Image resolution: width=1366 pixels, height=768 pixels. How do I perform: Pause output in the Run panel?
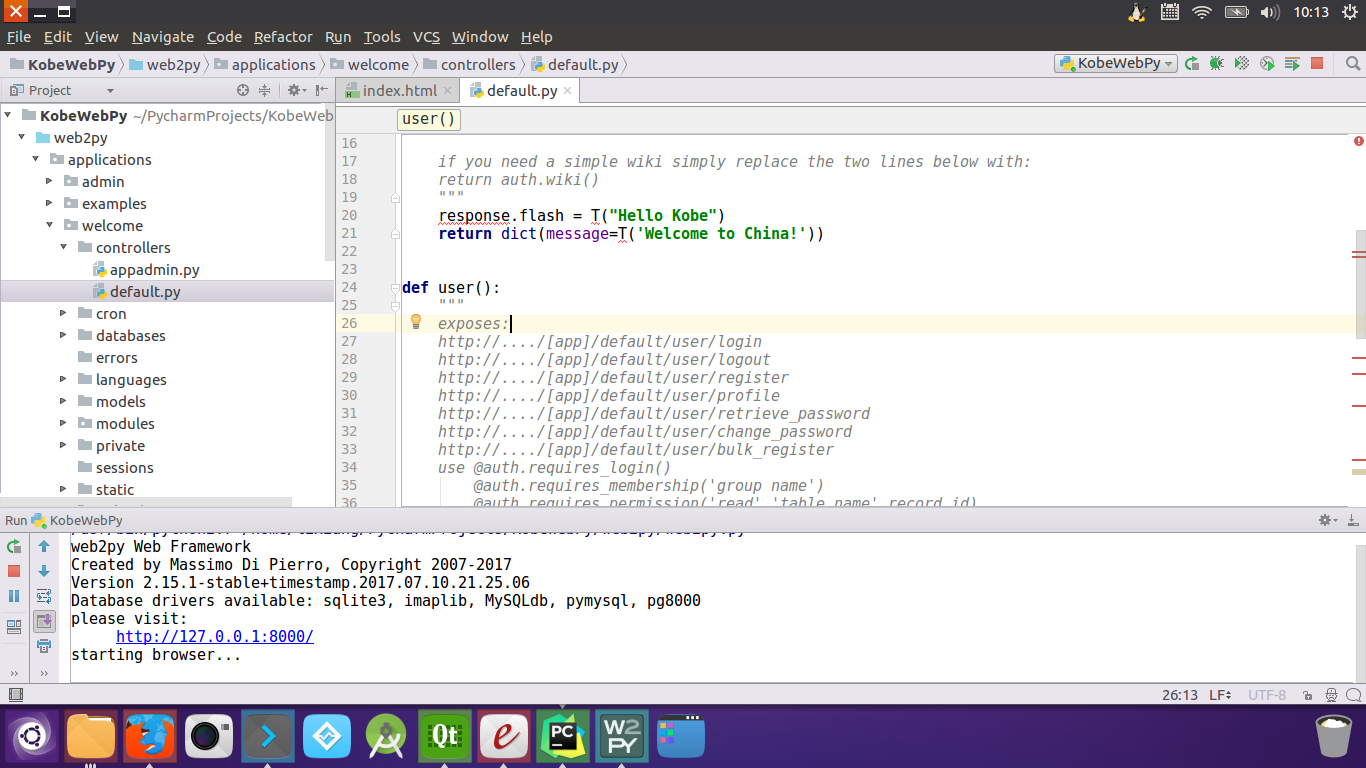14,596
